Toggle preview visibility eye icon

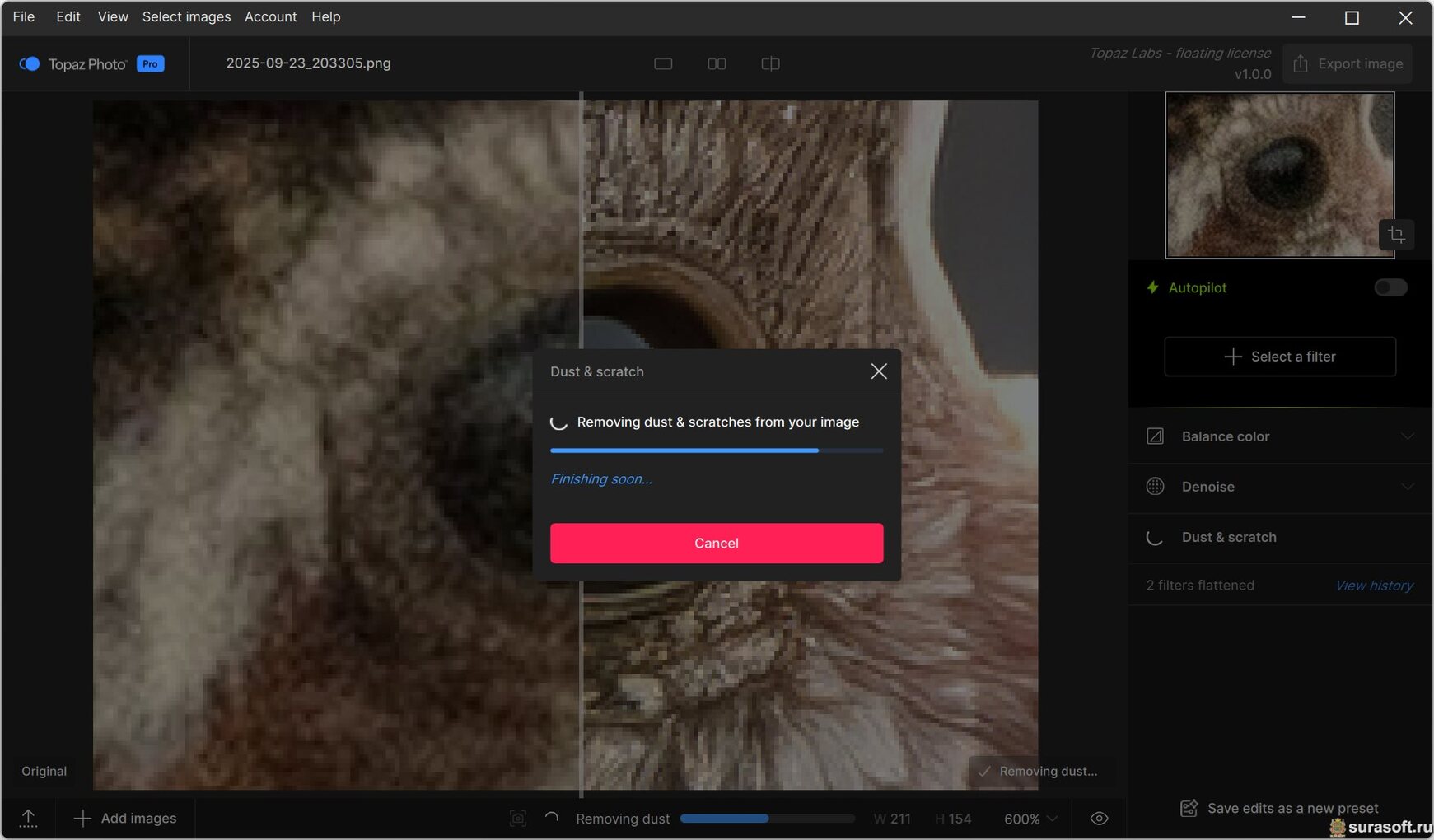1099,819
